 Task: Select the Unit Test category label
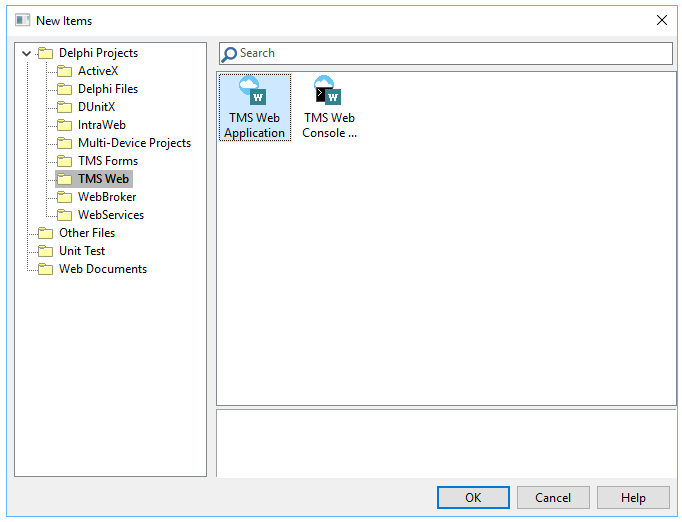tap(82, 251)
